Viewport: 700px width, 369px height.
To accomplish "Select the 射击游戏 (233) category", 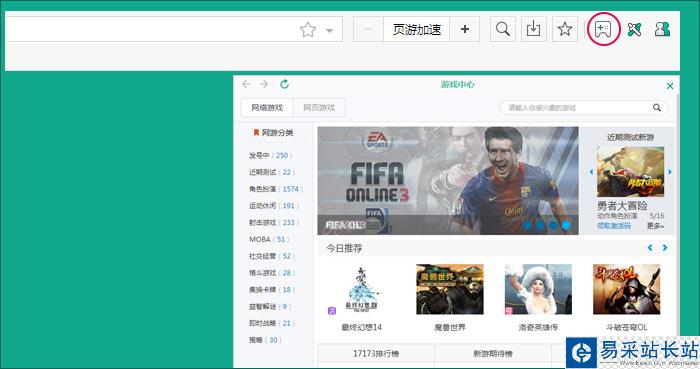I will tap(274, 222).
